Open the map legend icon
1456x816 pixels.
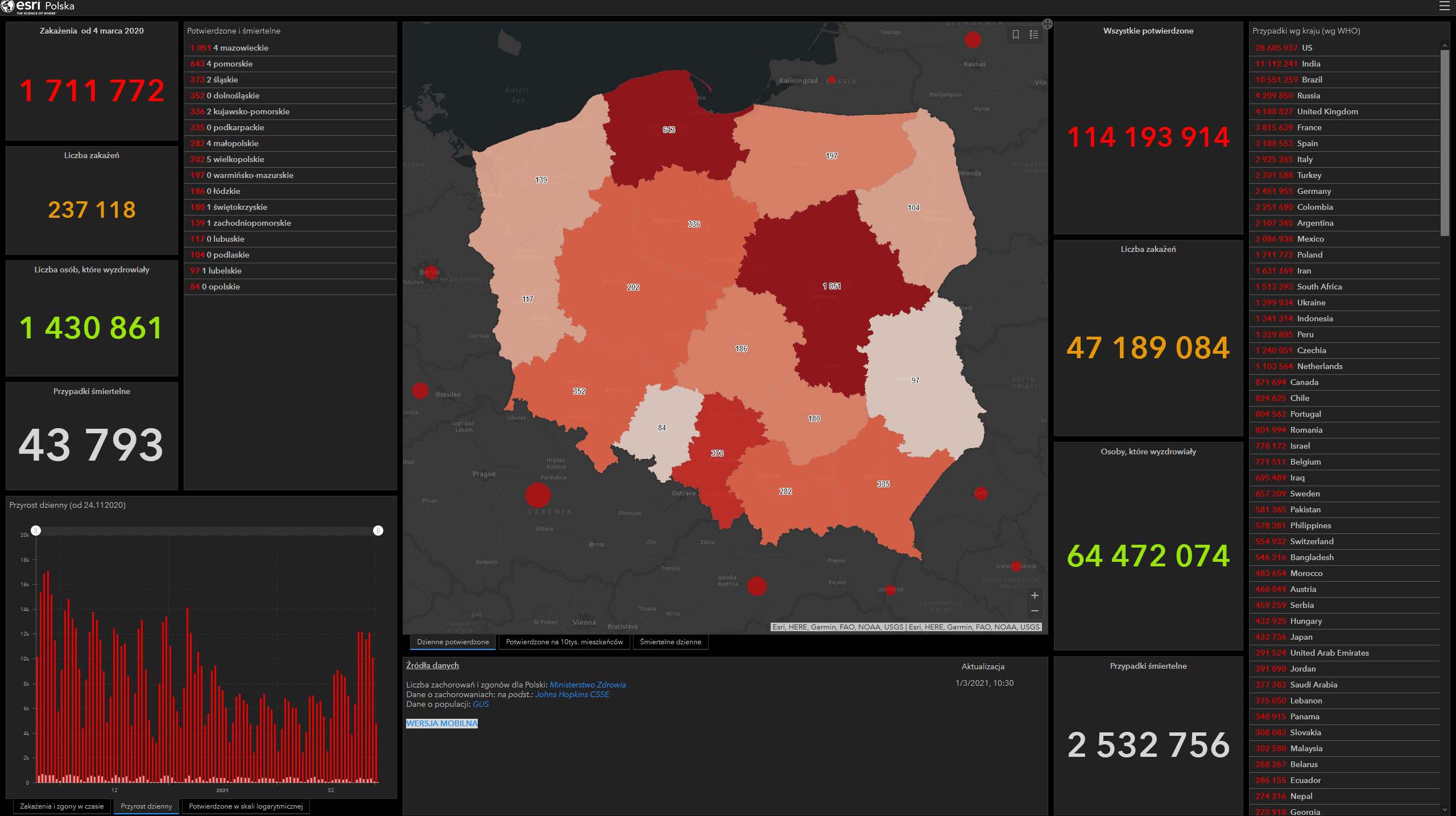[x=1034, y=35]
